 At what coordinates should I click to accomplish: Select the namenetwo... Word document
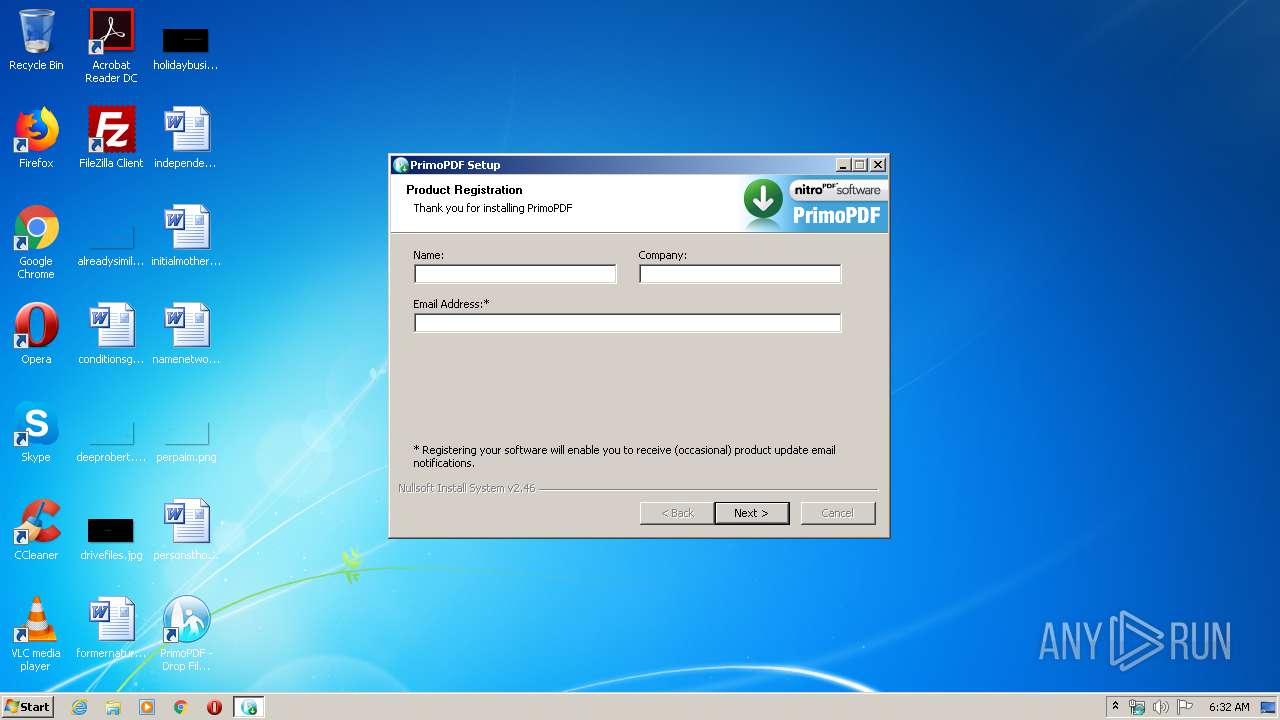click(186, 334)
